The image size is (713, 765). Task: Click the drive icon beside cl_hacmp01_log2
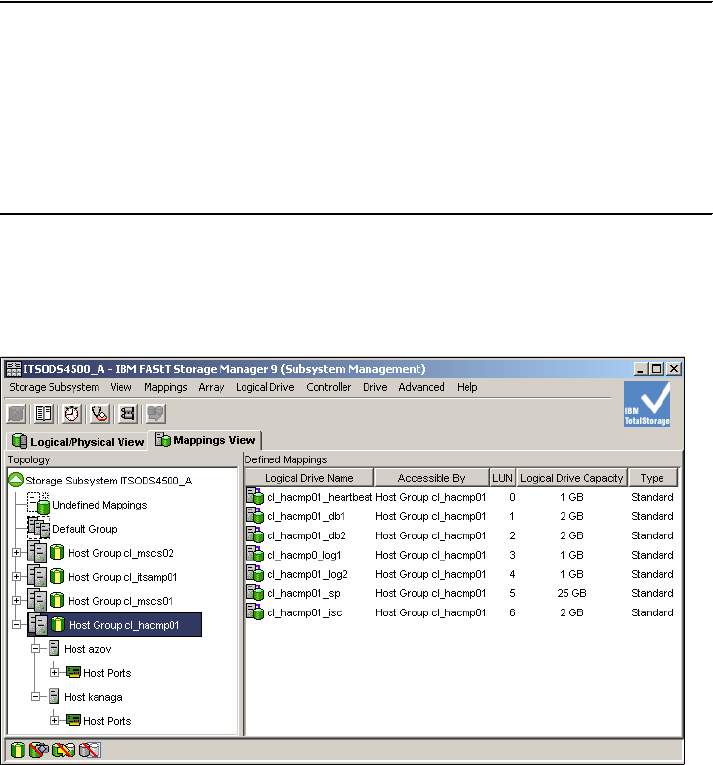pyautogui.click(x=255, y=573)
